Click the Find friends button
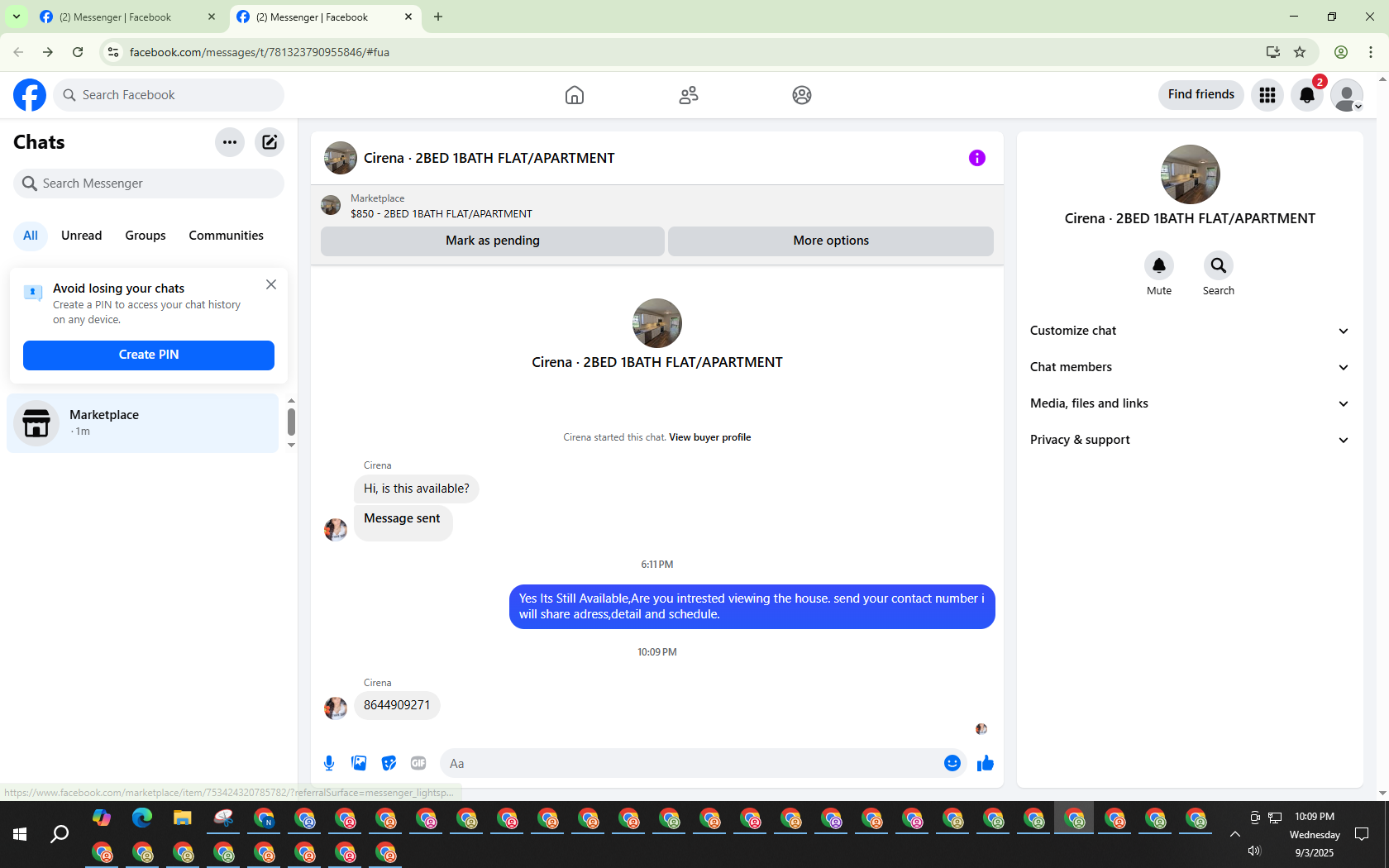The image size is (1389, 868). coord(1201,95)
